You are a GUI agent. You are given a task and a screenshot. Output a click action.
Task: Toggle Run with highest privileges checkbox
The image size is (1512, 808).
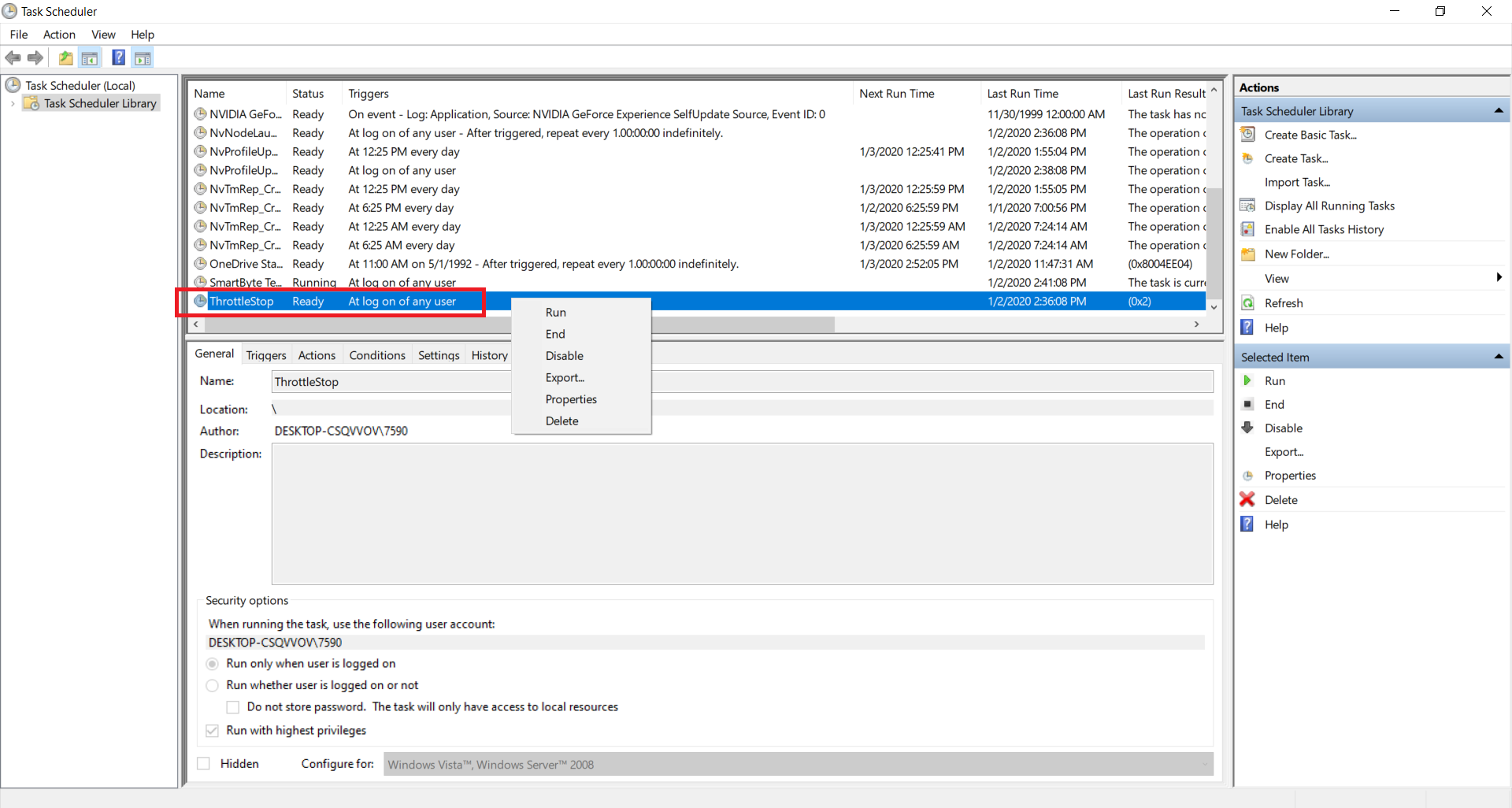pos(212,731)
